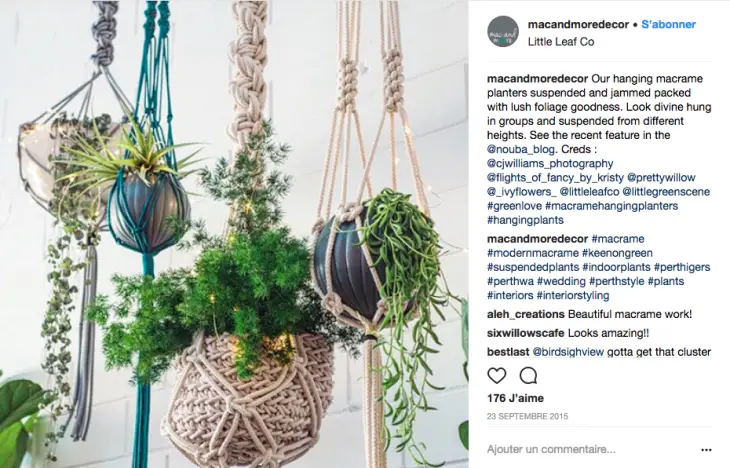Focus the Ajouter un commentaire field
The height and width of the screenshot is (468, 730).
pyautogui.click(x=590, y=449)
